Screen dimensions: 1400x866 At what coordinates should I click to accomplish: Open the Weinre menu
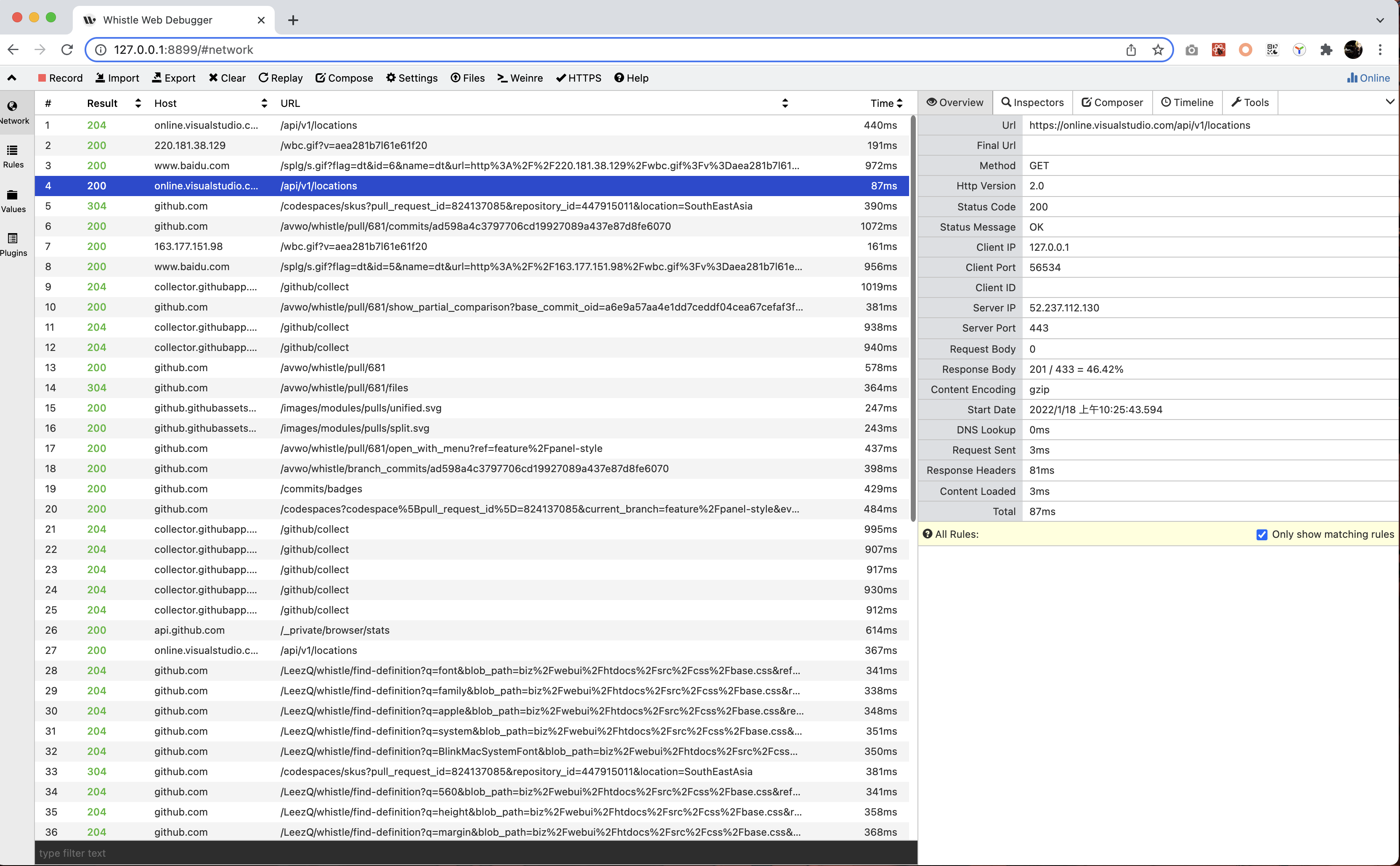click(x=520, y=78)
